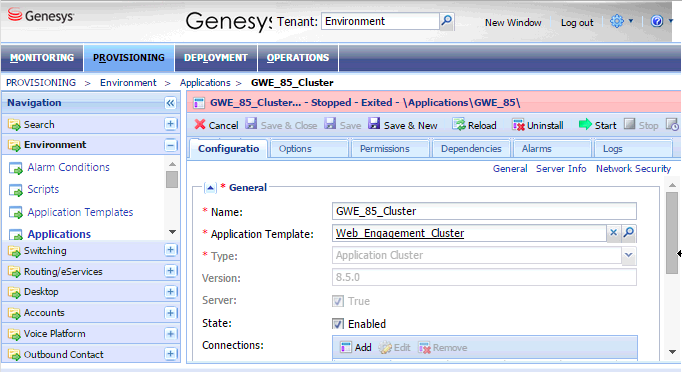Click the Uninstall application icon
Viewport: 682px width, 372px height.
coord(518,125)
